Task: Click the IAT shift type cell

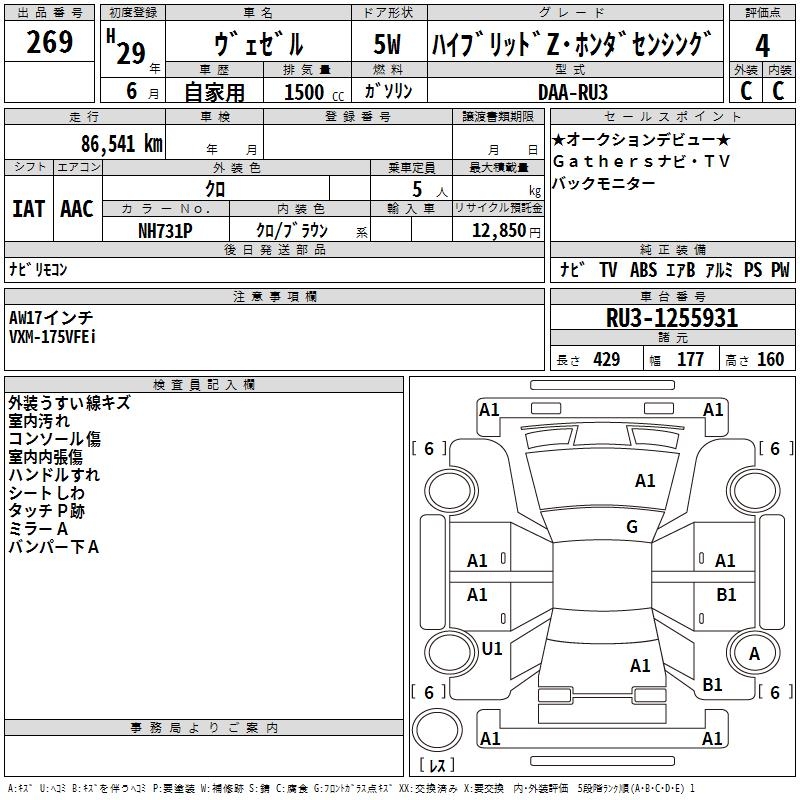Action: pos(29,208)
